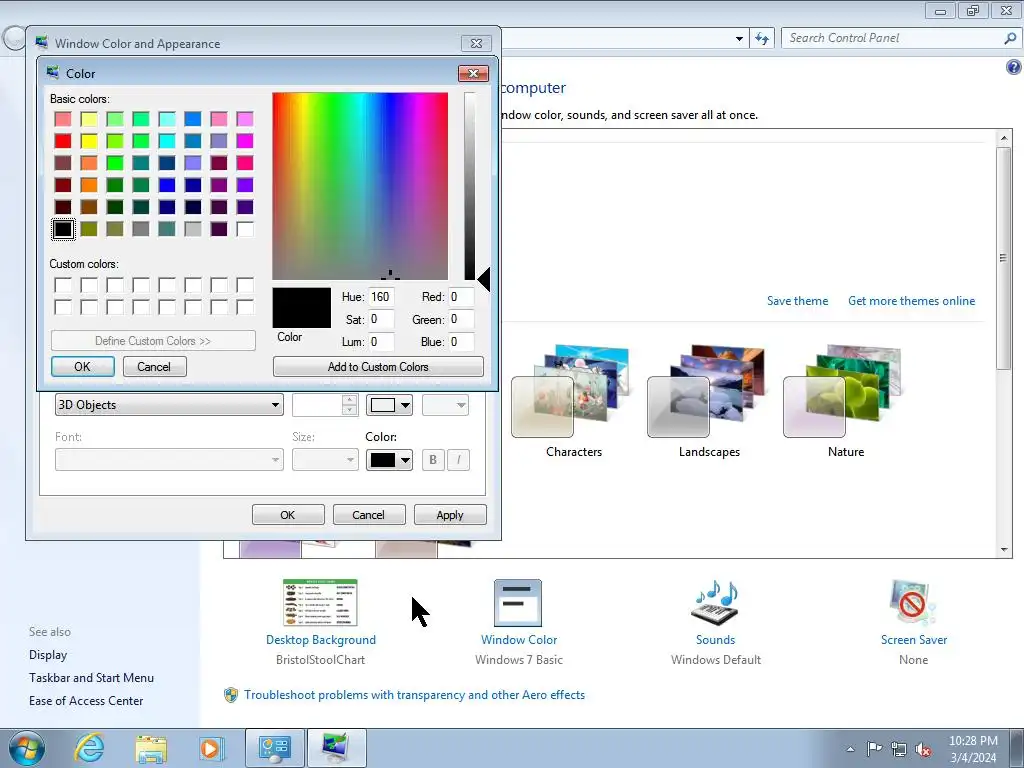Click the Red value field
The height and width of the screenshot is (768, 1024).
[461, 297]
